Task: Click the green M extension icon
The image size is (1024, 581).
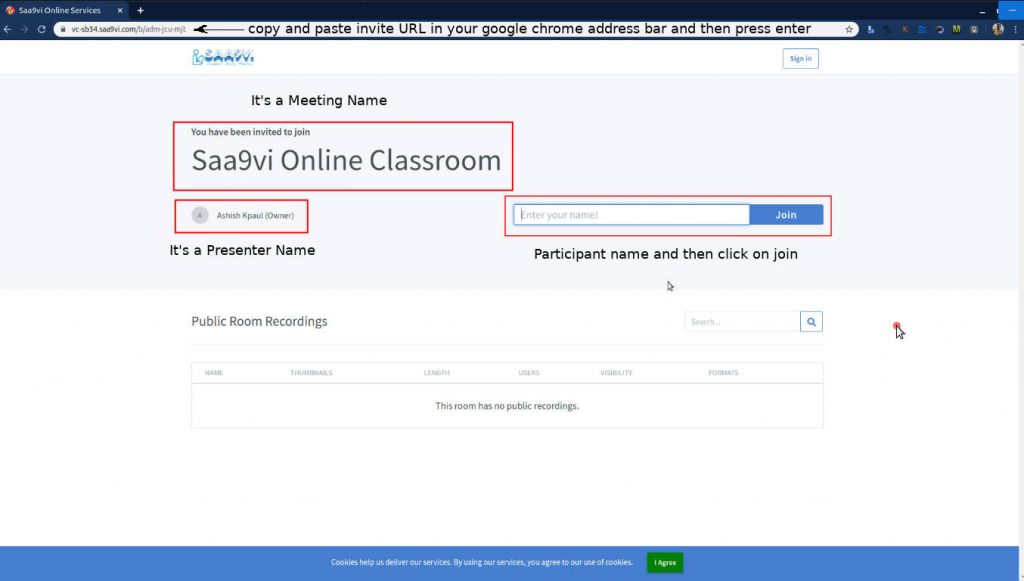Action: (956, 30)
